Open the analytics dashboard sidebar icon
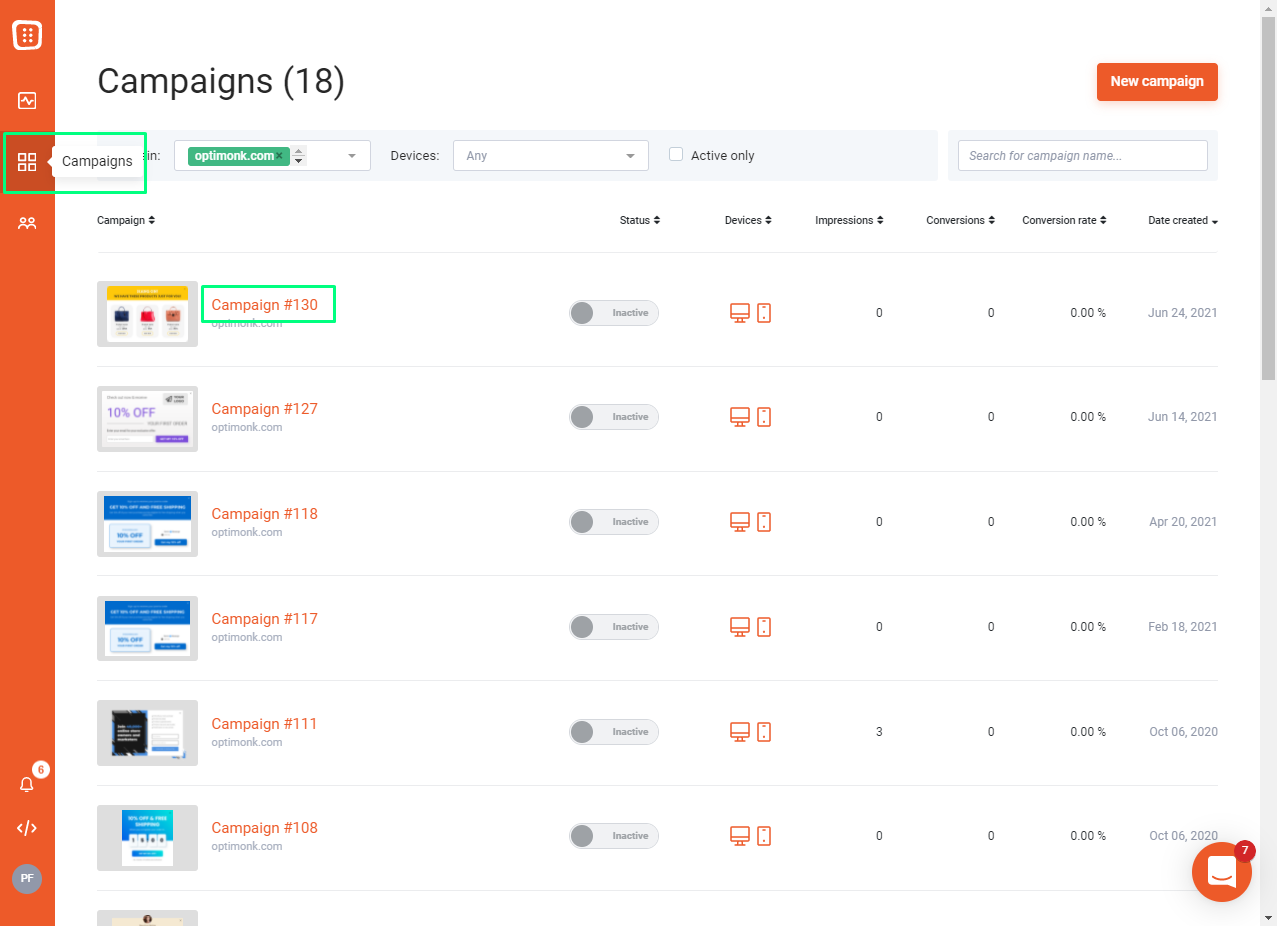The image size is (1277, 926). pyautogui.click(x=27, y=100)
